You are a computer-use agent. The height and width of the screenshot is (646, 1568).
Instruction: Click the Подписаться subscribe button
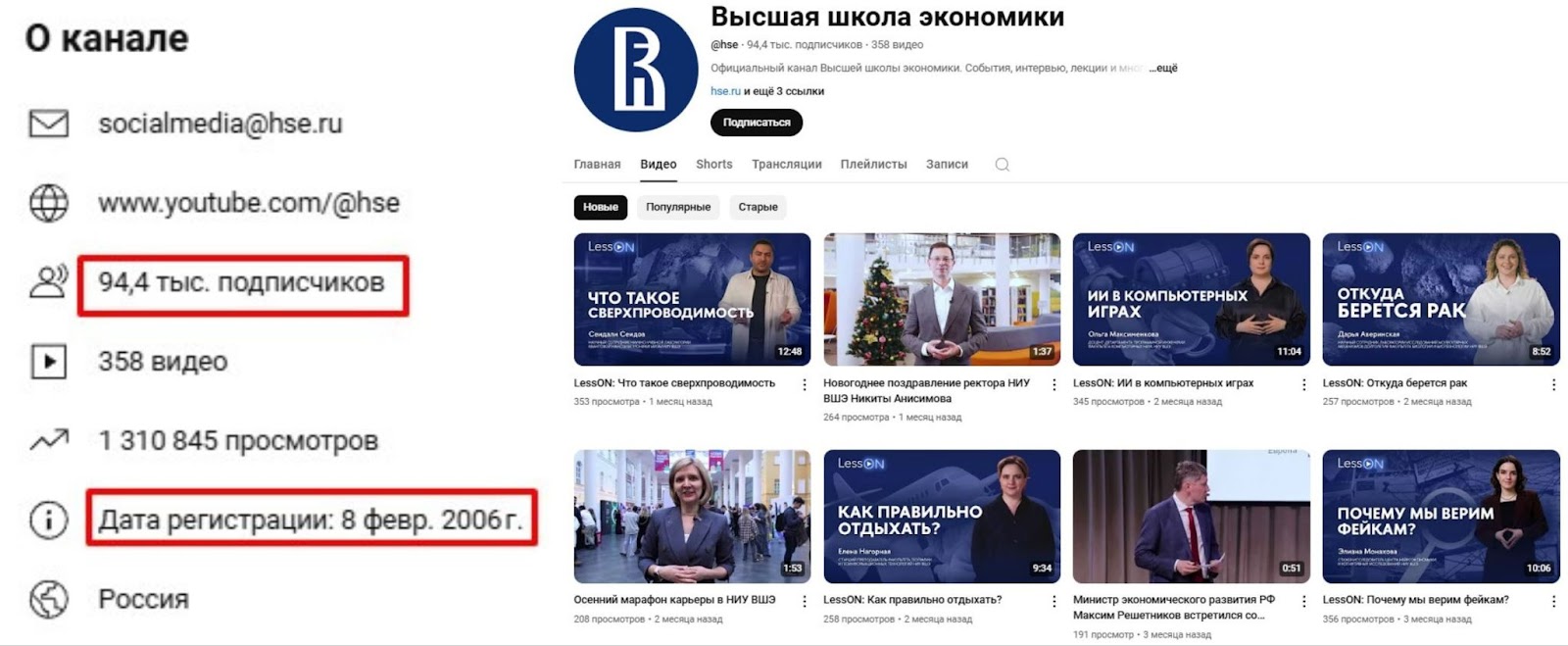pyautogui.click(x=757, y=123)
